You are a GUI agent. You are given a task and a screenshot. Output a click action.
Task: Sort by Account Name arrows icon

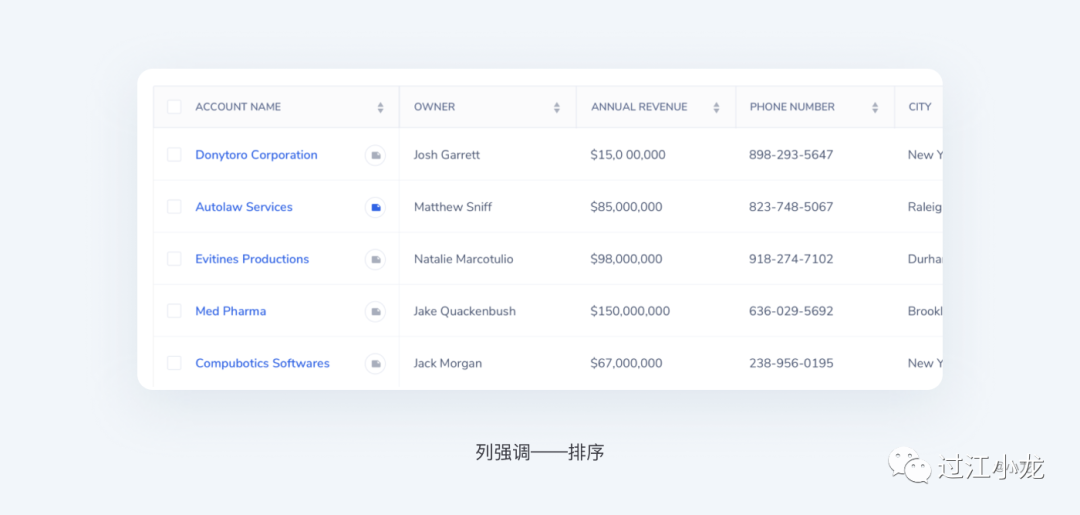click(x=380, y=108)
